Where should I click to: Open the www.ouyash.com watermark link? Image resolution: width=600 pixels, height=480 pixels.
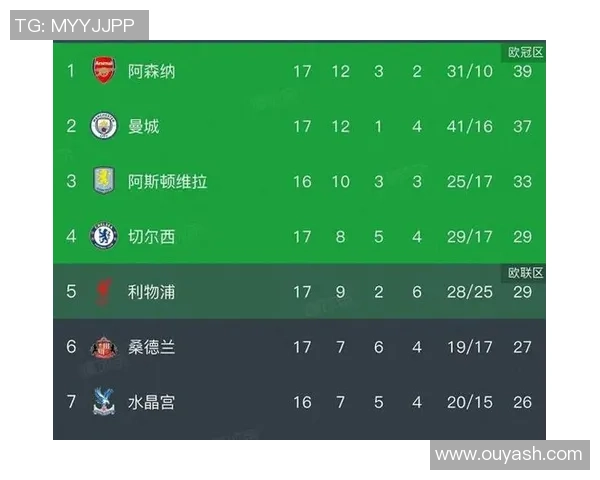(509, 454)
